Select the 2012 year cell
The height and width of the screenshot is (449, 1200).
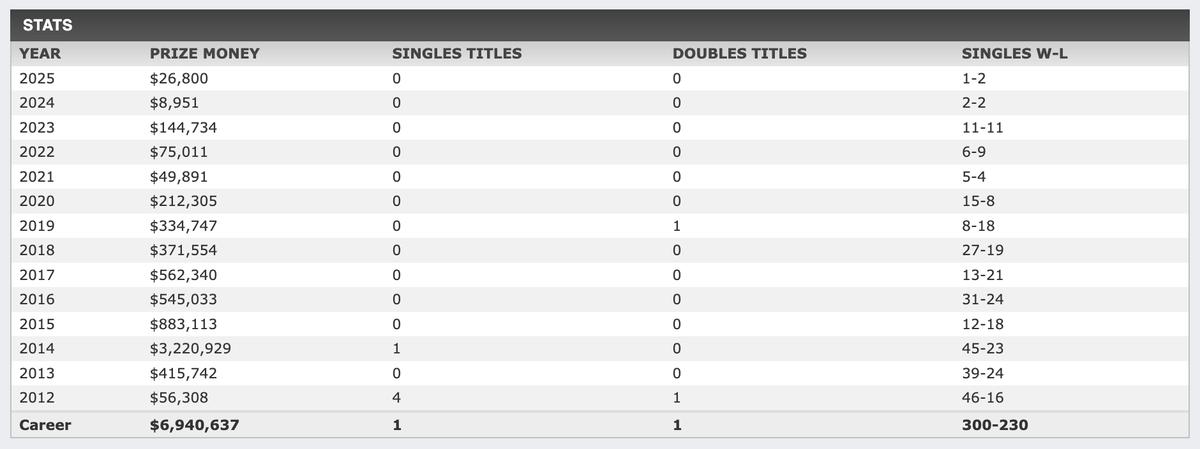37,398
